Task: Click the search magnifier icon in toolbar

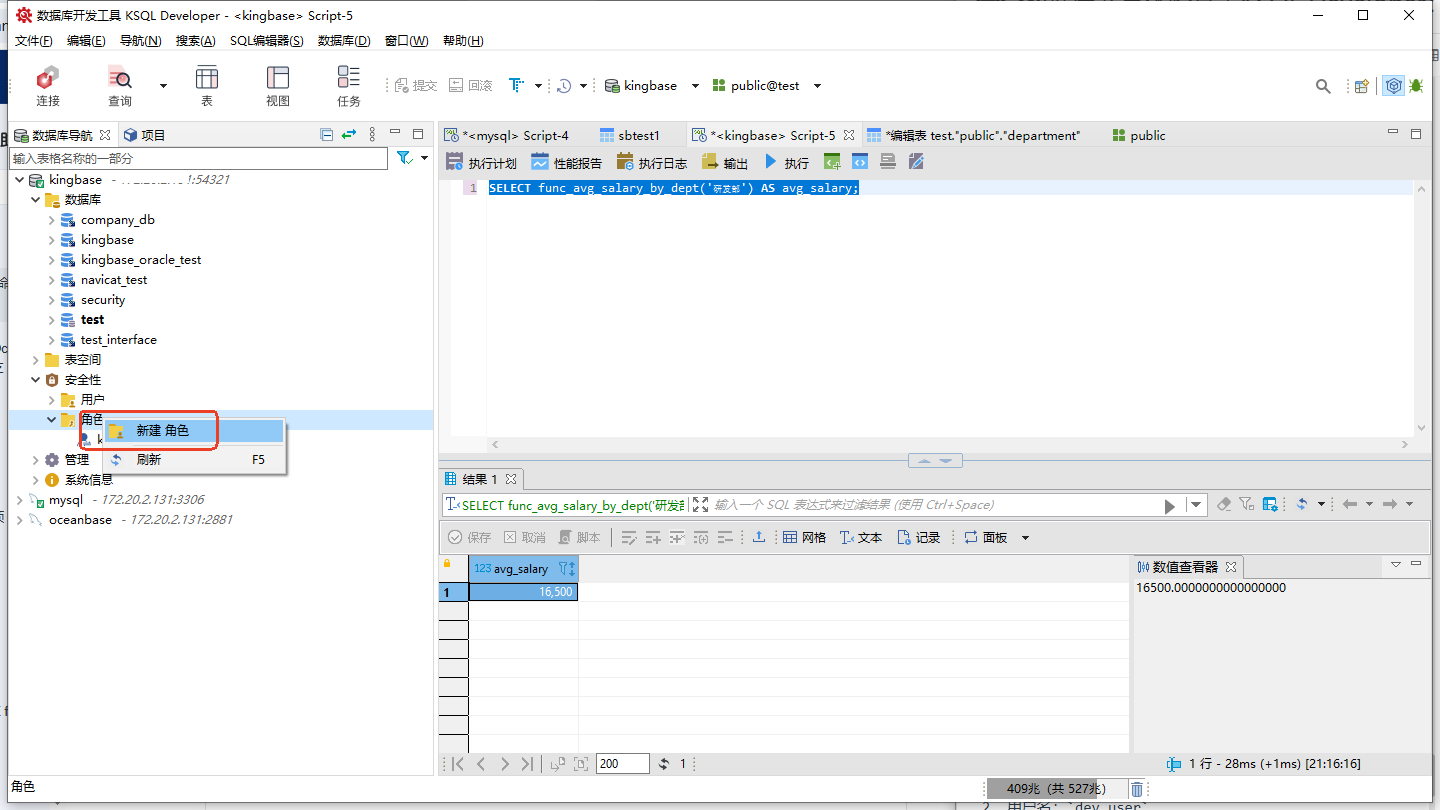Action: point(1323,87)
